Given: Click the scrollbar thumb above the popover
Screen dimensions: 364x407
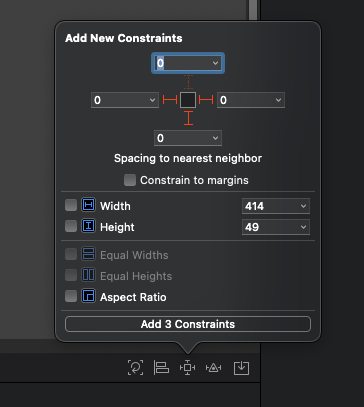Looking at the screenshot, I should 253,10.
